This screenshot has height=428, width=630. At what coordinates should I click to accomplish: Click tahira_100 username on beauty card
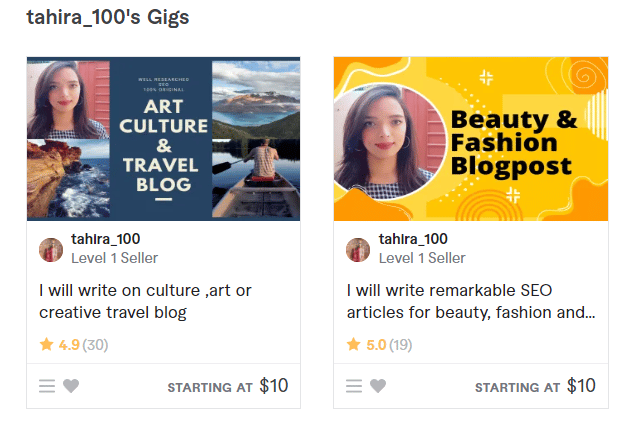tap(413, 239)
